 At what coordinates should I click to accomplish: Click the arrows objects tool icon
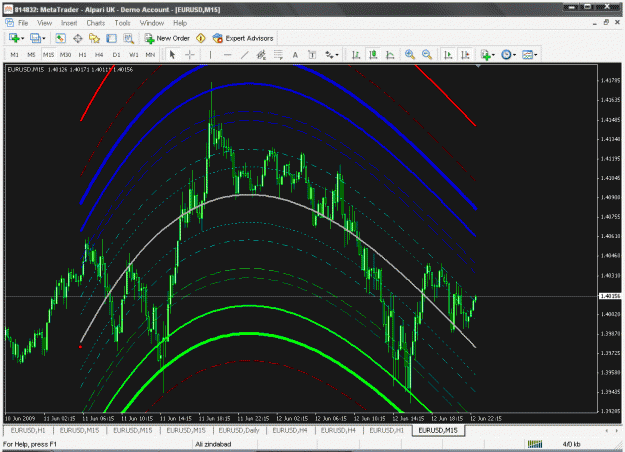point(329,55)
